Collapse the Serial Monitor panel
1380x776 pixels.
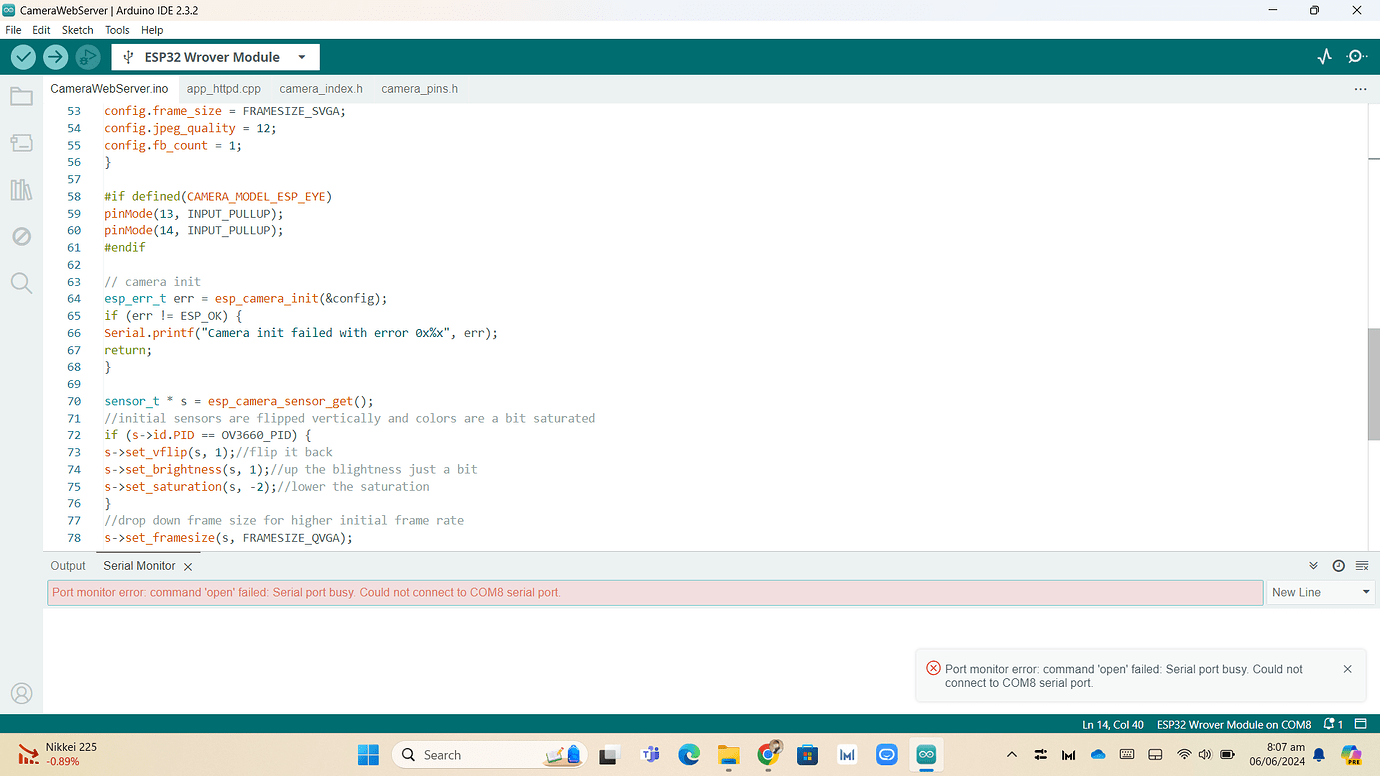(1313, 565)
